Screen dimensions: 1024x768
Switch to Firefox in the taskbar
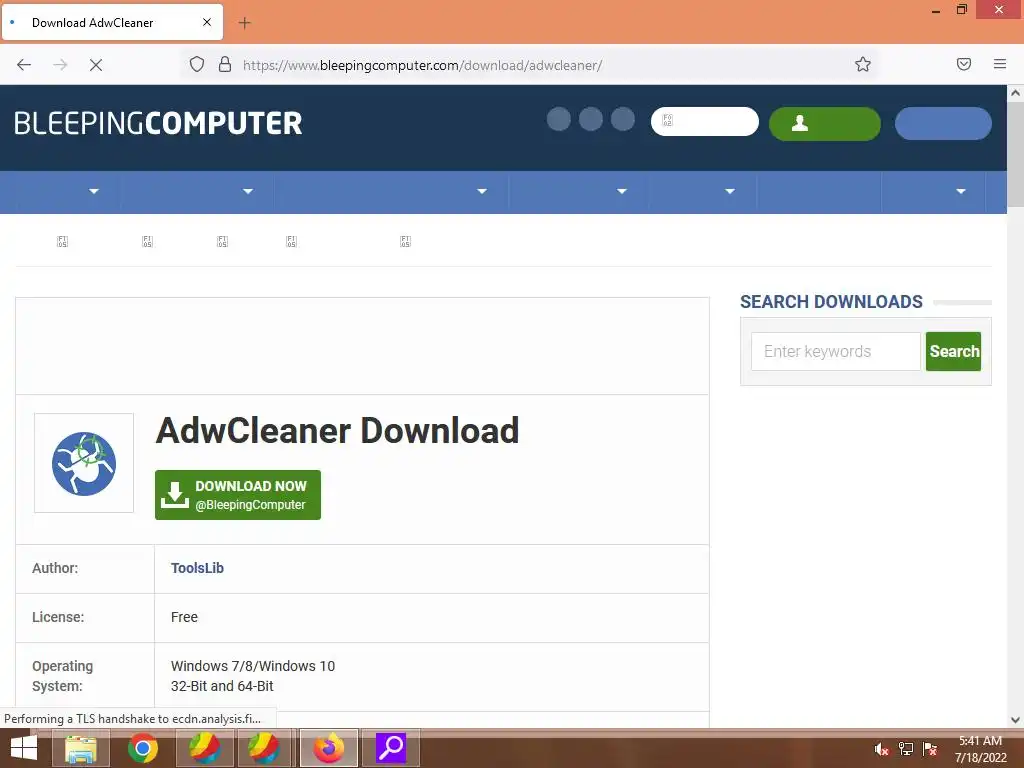(x=328, y=748)
